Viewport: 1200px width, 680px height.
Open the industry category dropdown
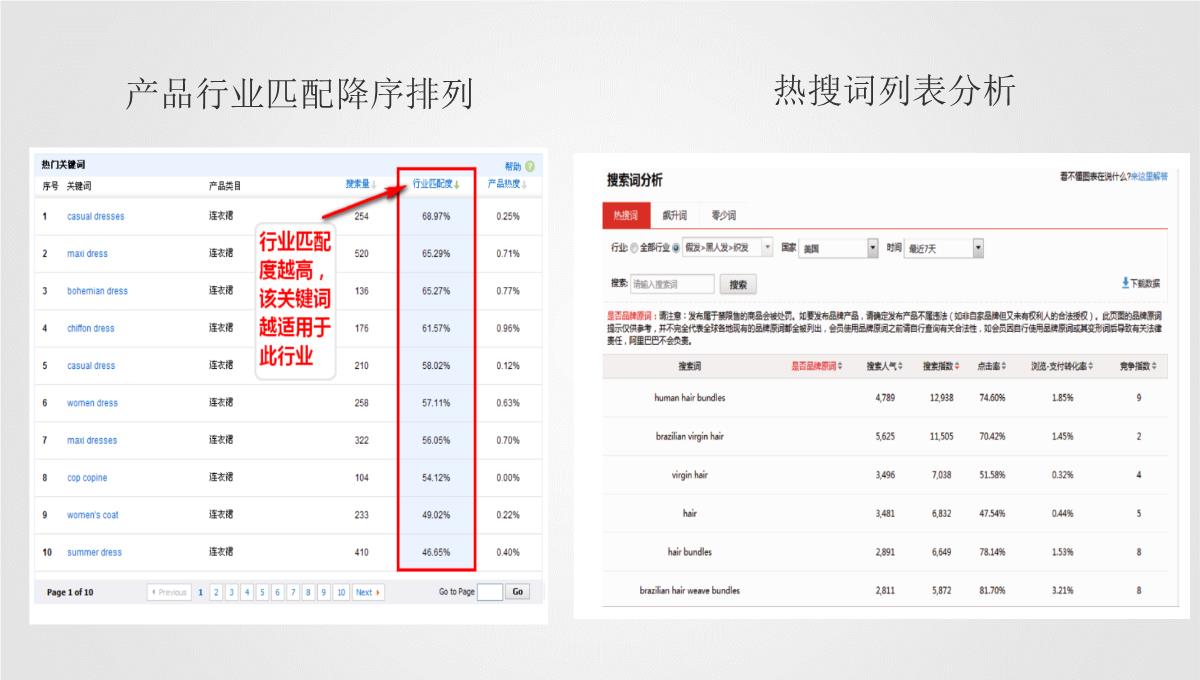pos(767,247)
